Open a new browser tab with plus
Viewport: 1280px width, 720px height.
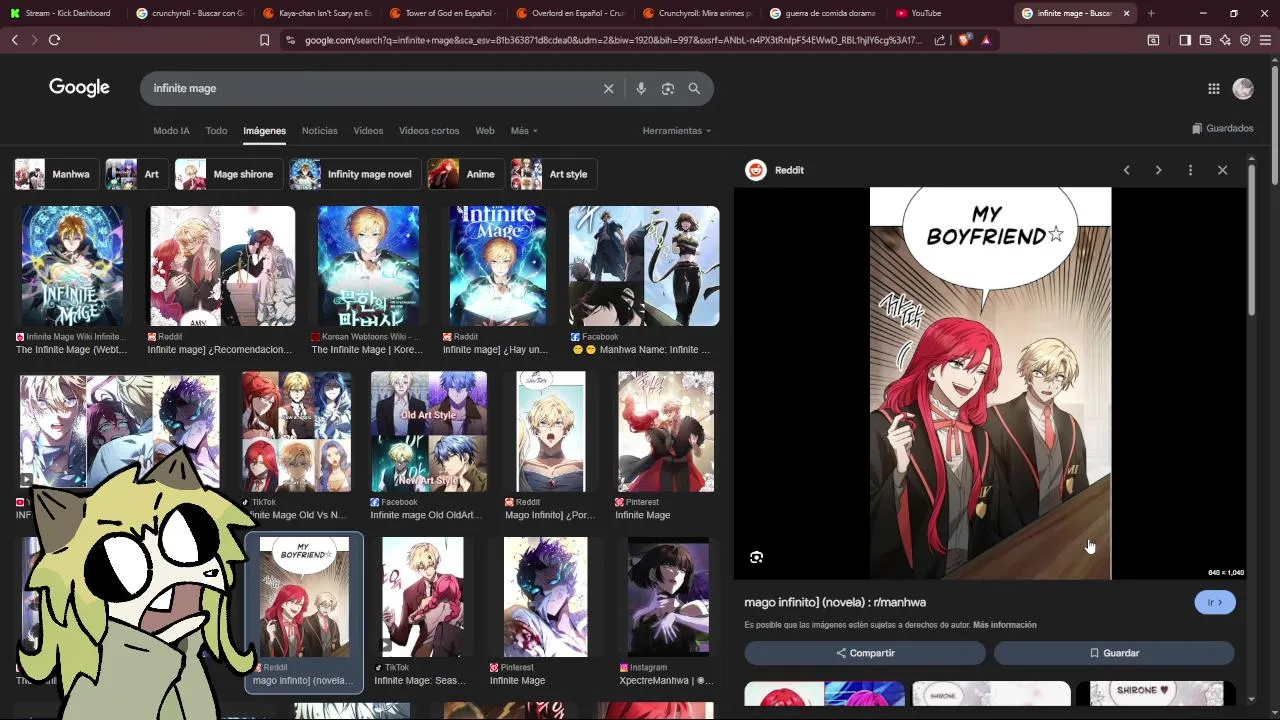1151,13
